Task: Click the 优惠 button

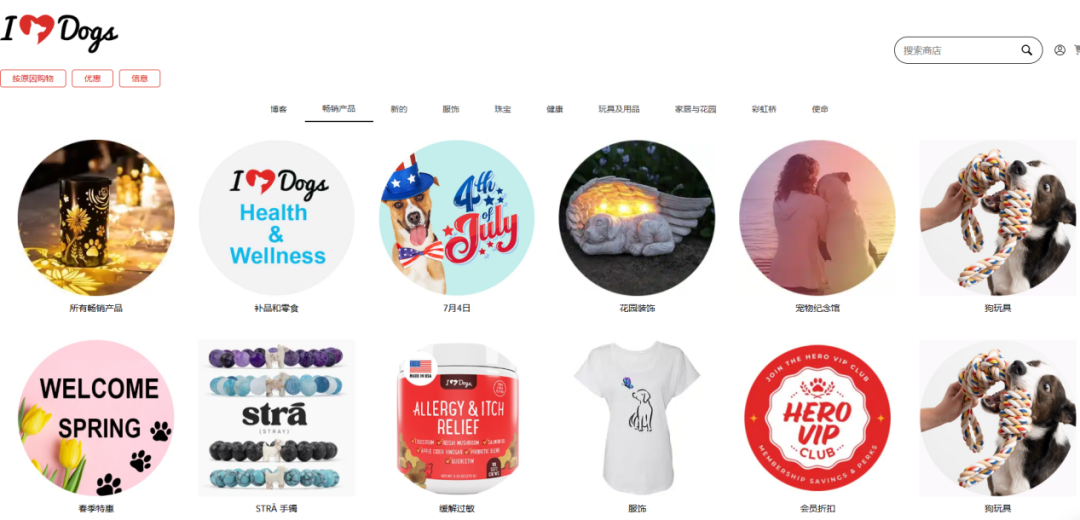Action: [x=92, y=79]
